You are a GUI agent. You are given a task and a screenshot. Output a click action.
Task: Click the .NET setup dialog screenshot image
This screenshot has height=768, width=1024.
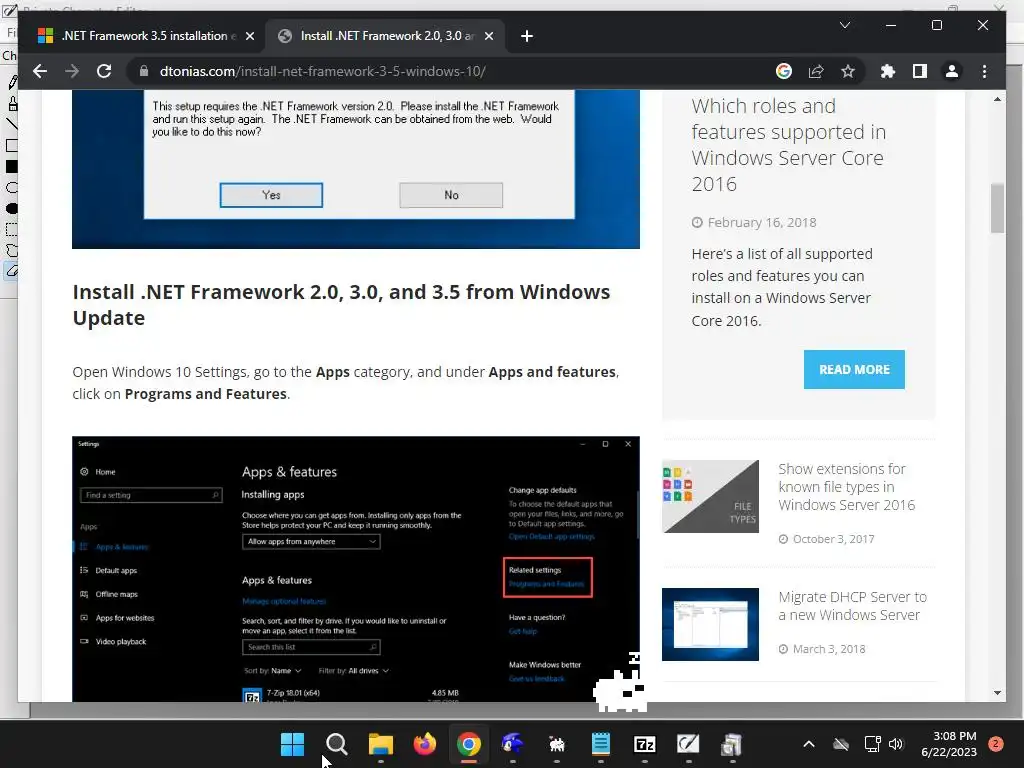coord(356,169)
